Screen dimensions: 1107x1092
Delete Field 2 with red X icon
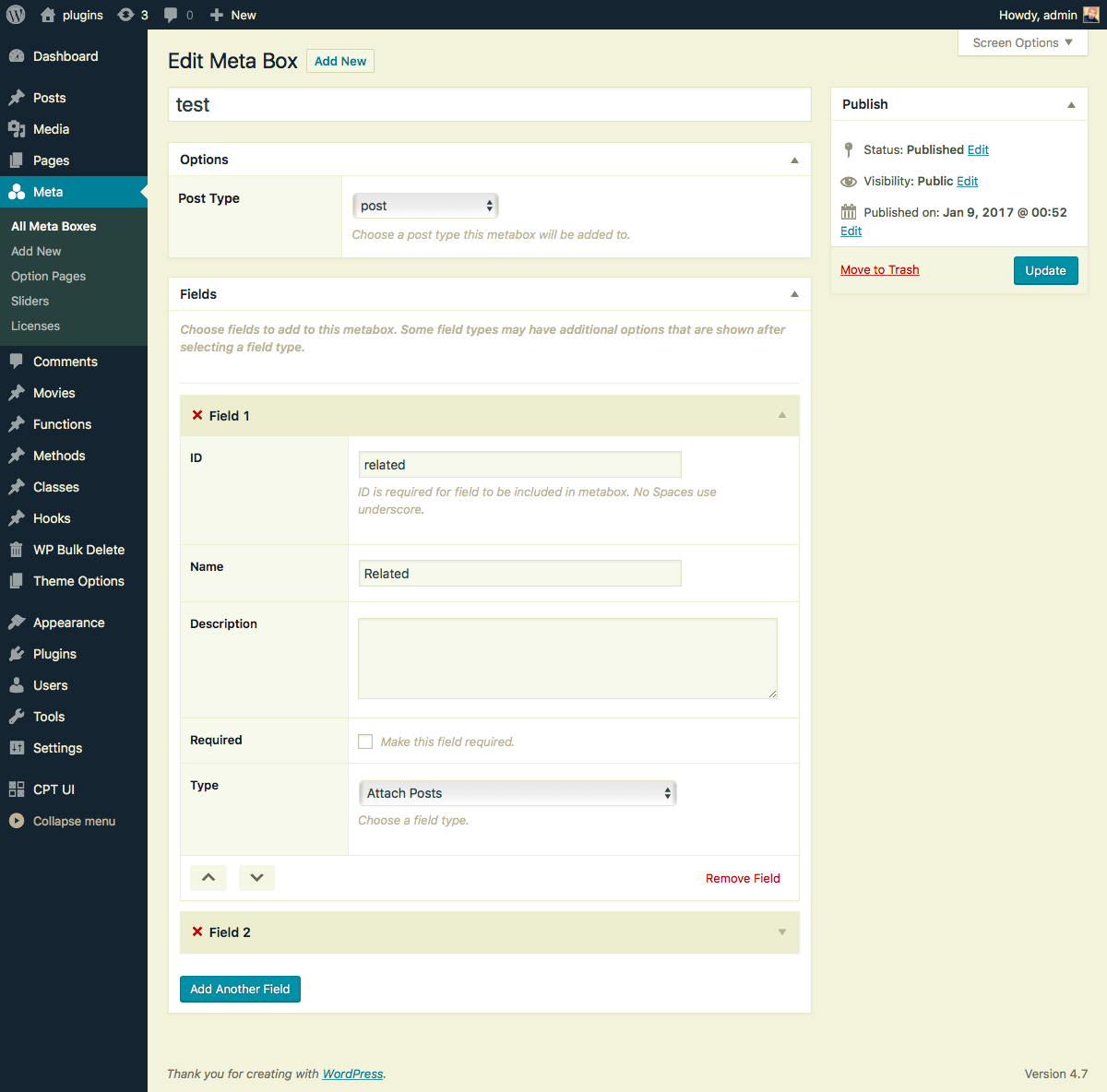[x=197, y=932]
